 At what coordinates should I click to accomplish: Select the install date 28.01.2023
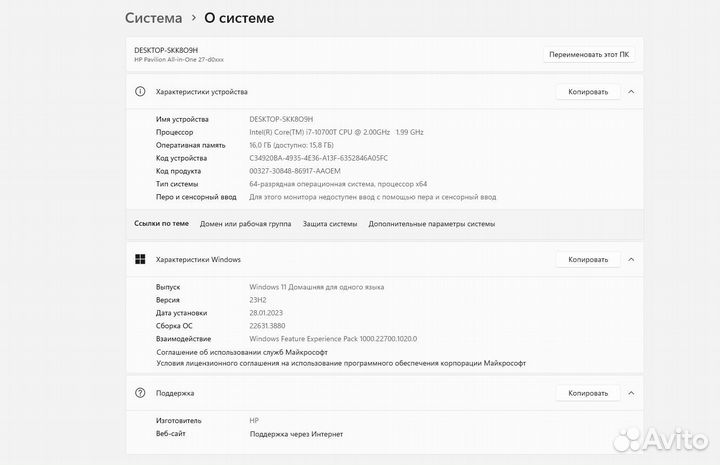(266, 313)
